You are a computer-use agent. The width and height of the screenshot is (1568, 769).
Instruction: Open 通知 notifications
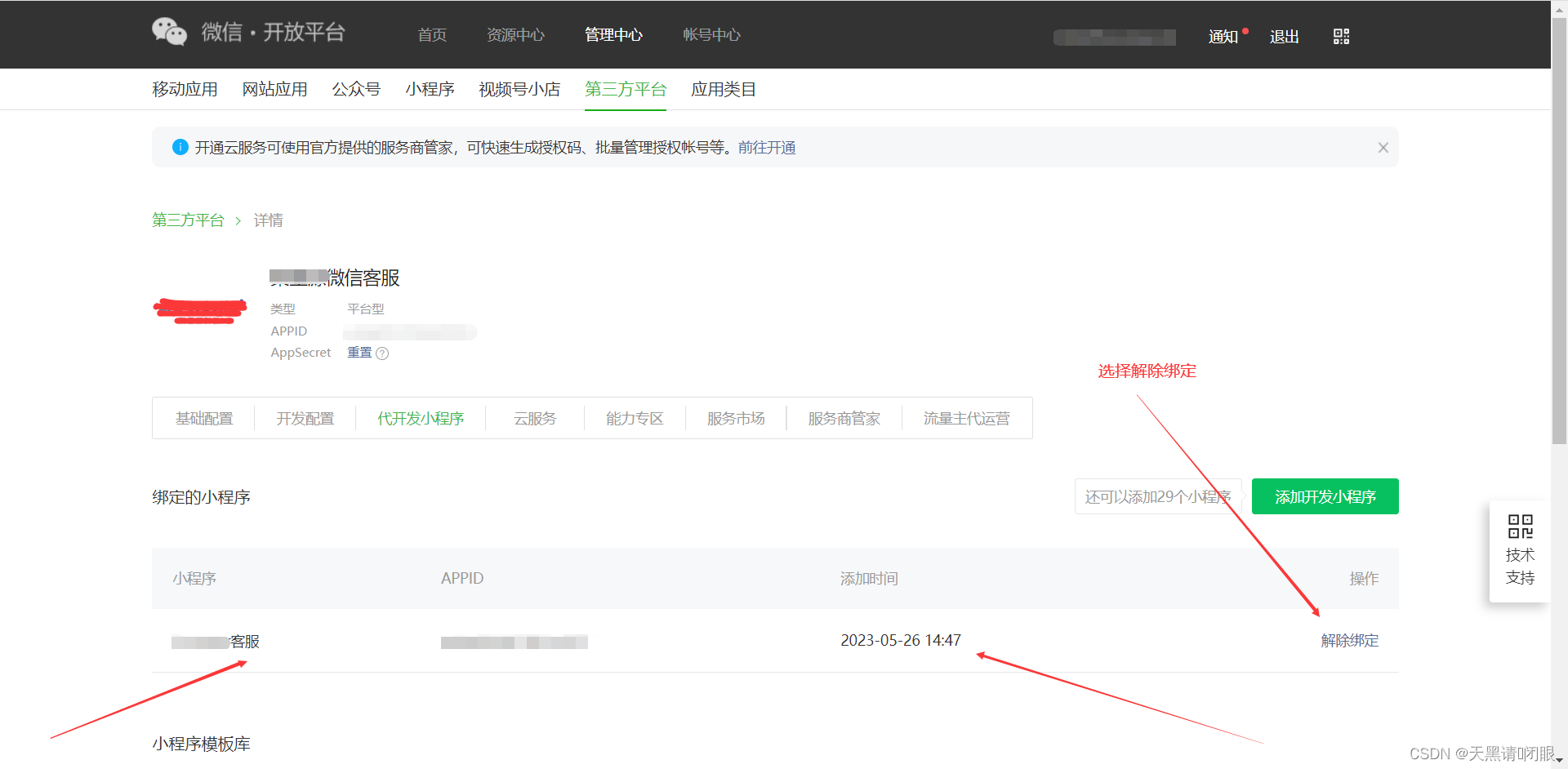click(1223, 37)
